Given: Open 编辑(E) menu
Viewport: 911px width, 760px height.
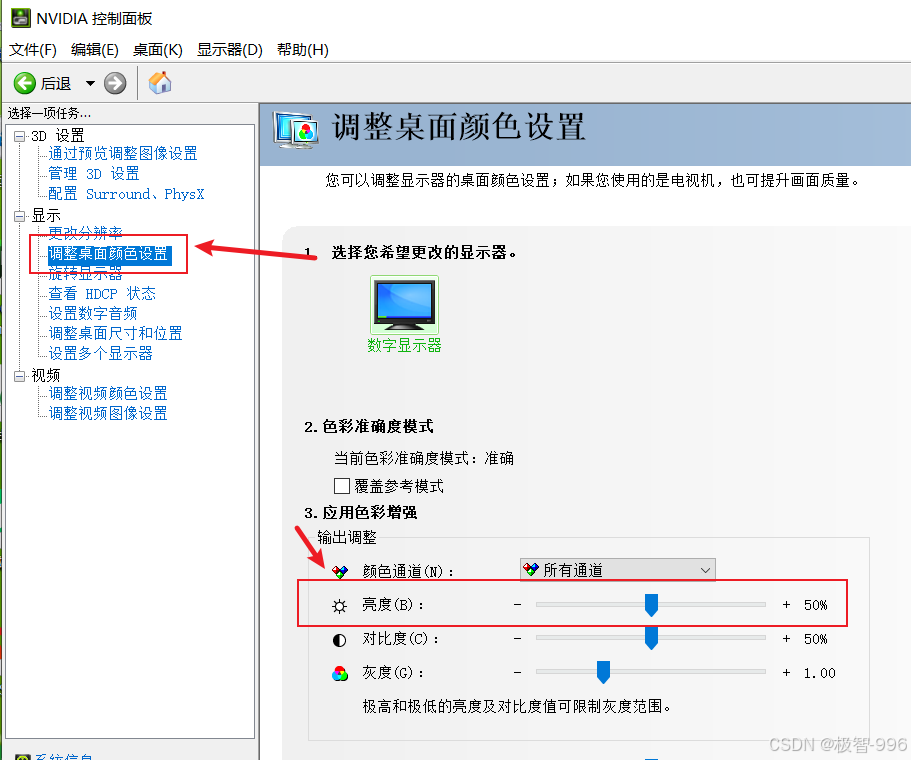Looking at the screenshot, I should click(94, 50).
